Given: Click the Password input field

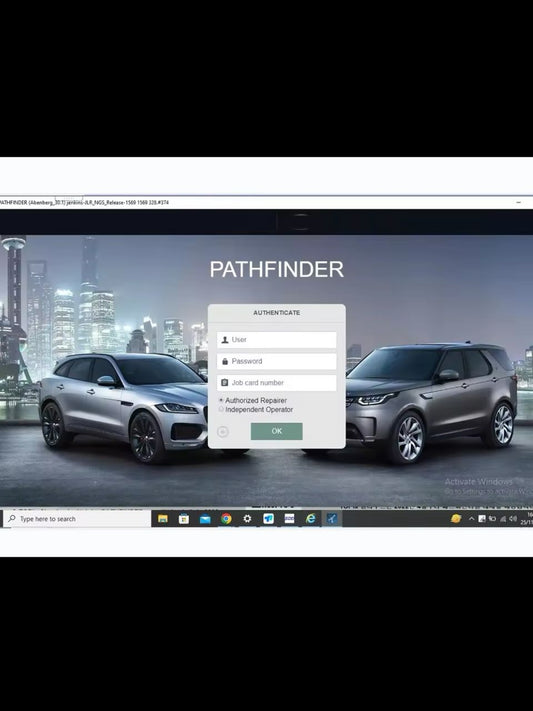Looking at the screenshot, I should coord(277,361).
